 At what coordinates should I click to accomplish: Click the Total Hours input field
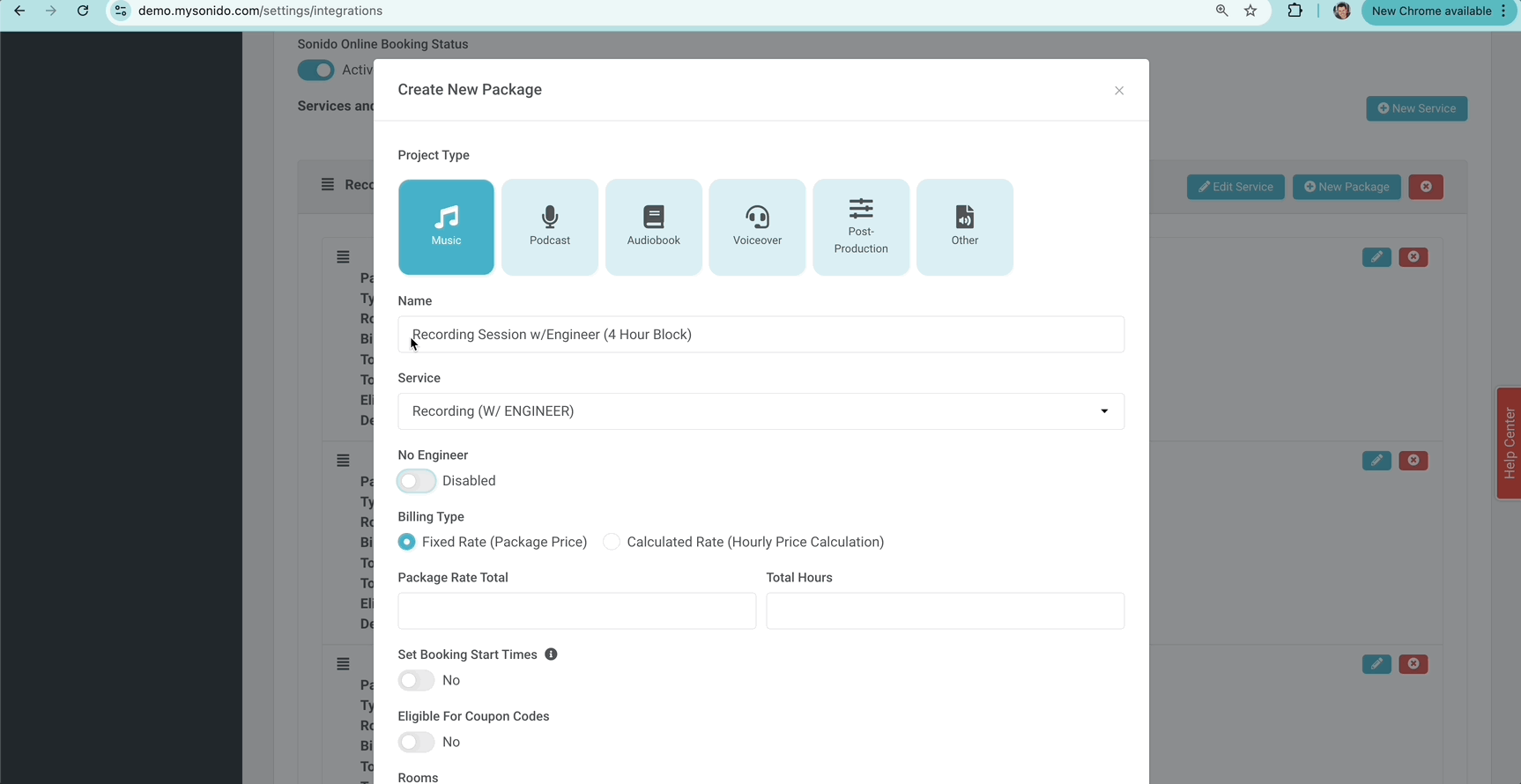[x=945, y=610]
